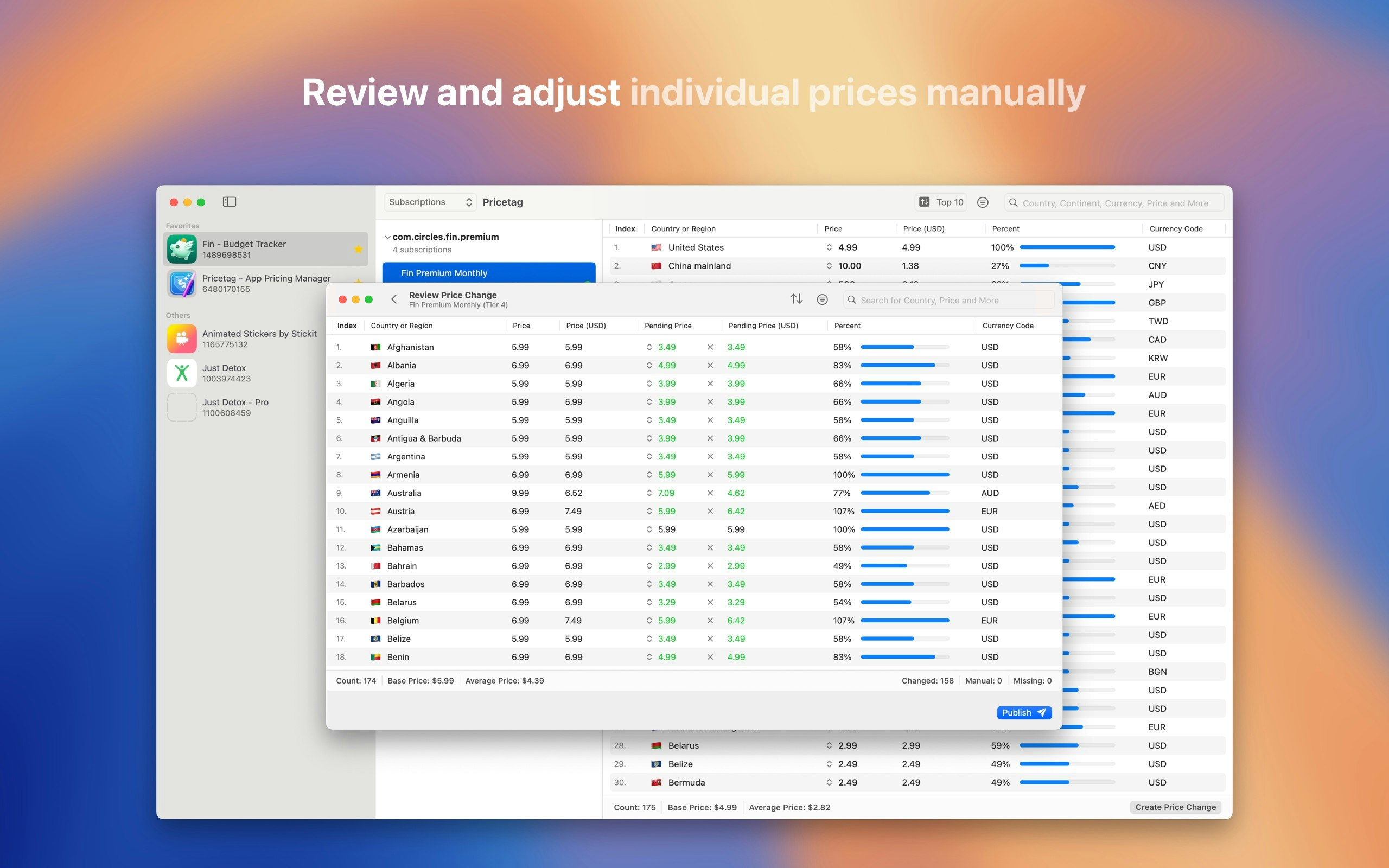Adjust the price stepper for Belarus in main table
Screen dimensions: 1389x868
point(829,746)
